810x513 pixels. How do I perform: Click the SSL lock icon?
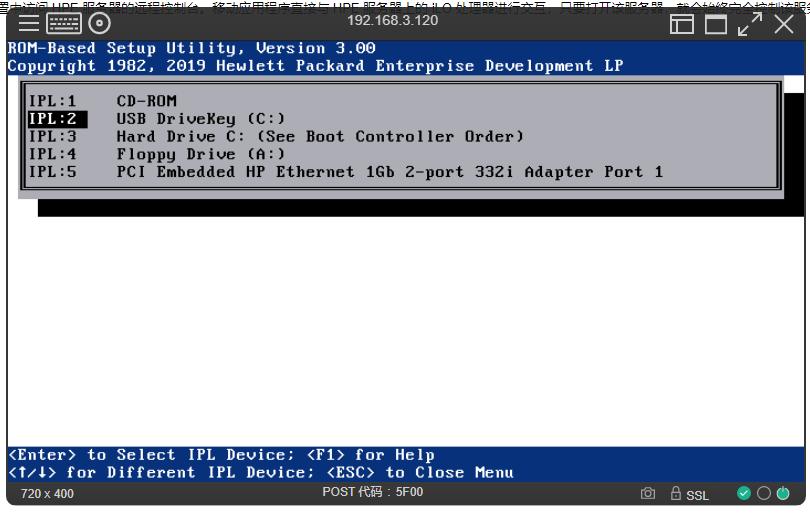tap(675, 493)
